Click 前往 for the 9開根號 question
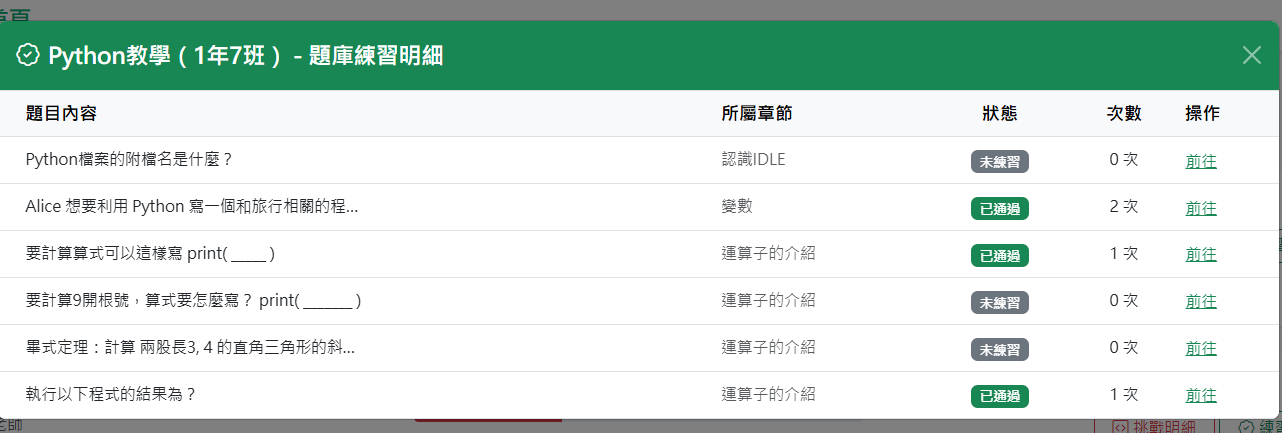 [1201, 302]
